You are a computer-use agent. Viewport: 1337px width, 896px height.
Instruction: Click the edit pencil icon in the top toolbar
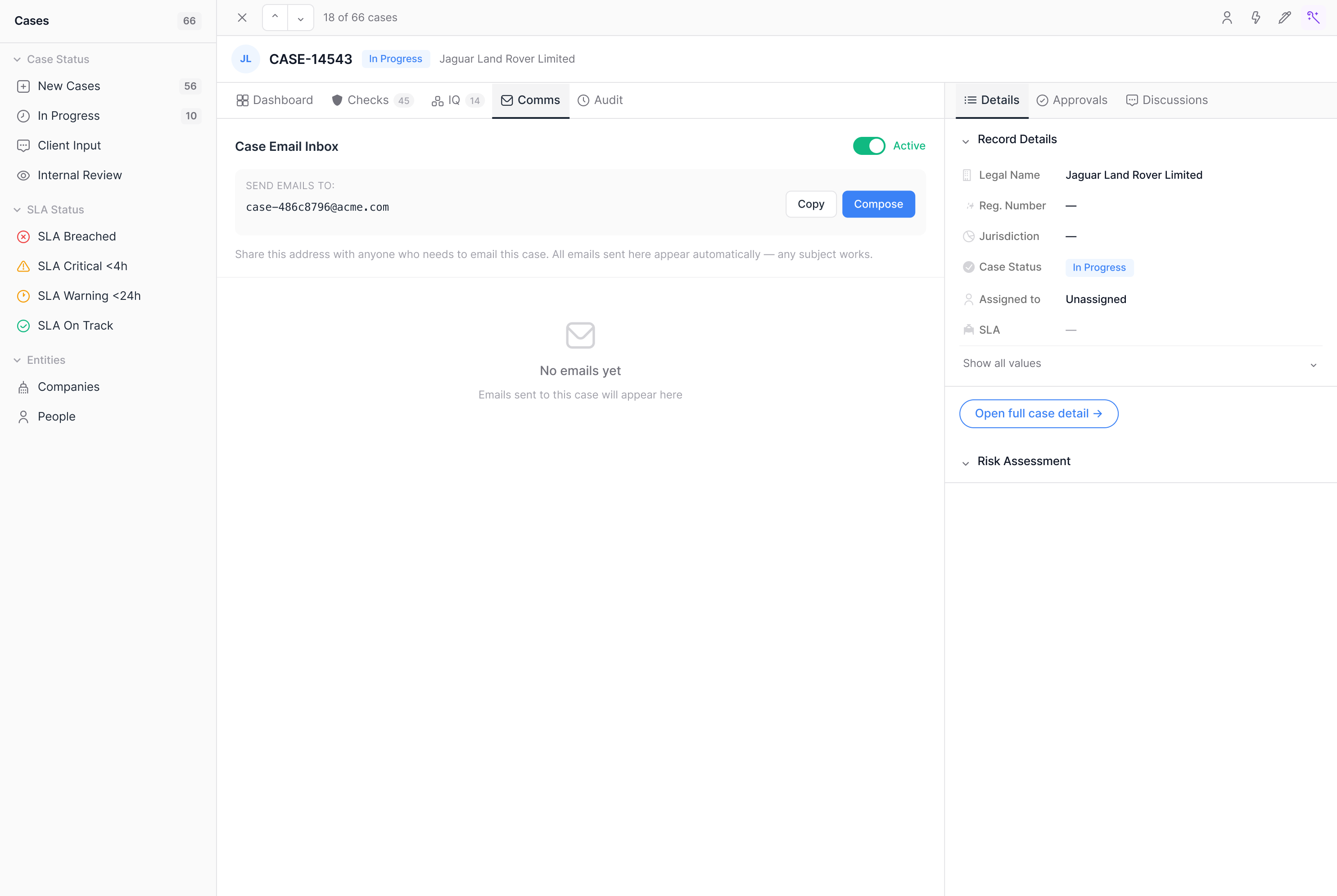(x=1284, y=18)
